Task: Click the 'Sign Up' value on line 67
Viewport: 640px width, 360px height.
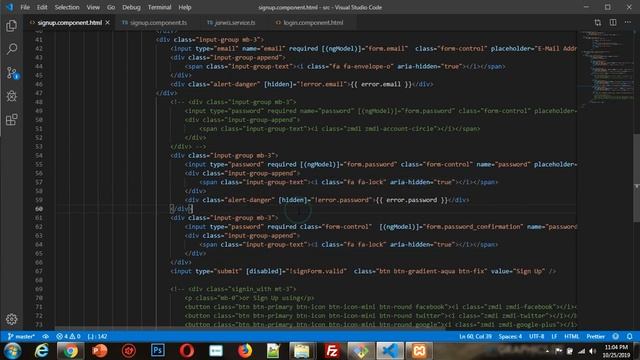Action: [530, 271]
